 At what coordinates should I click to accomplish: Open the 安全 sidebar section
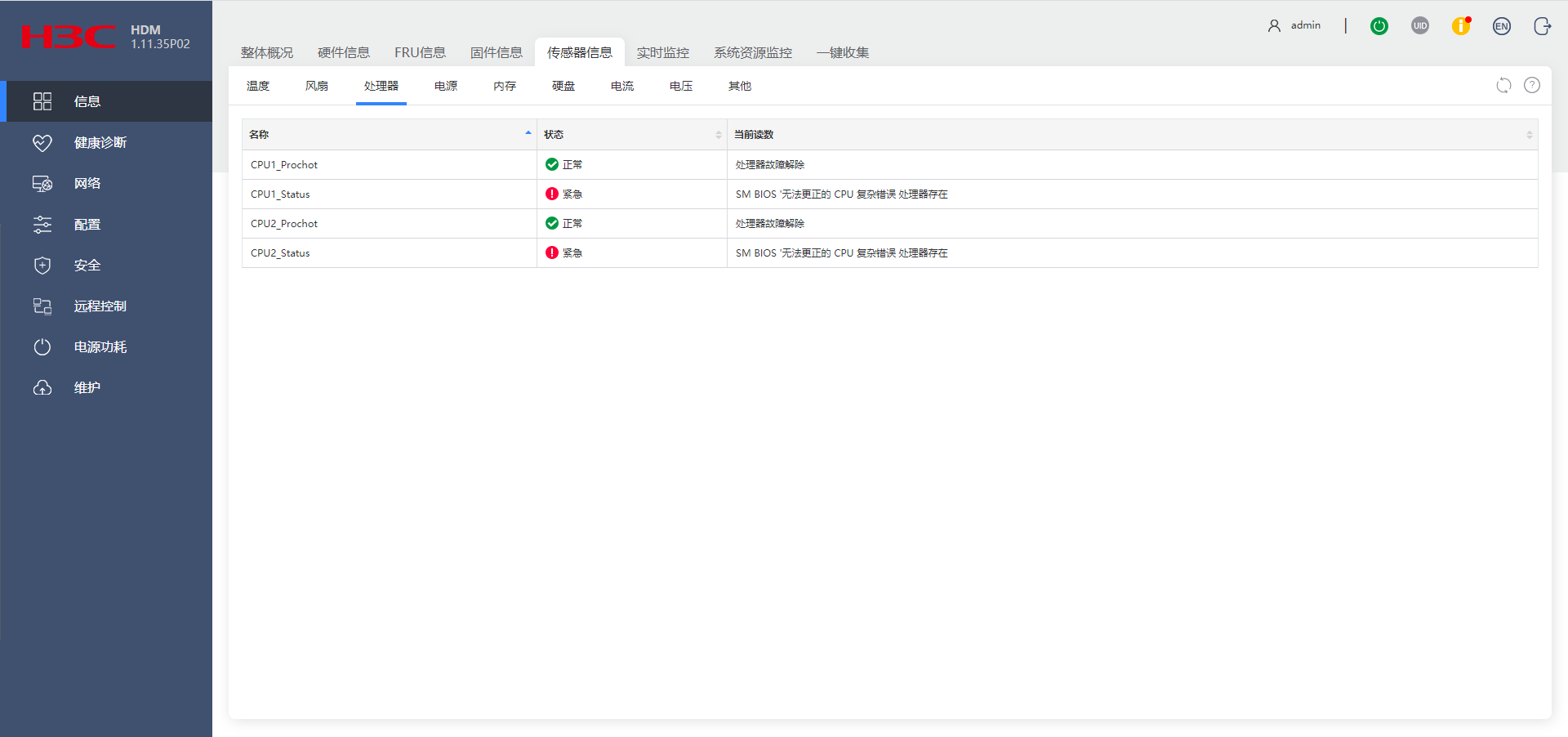pos(106,265)
